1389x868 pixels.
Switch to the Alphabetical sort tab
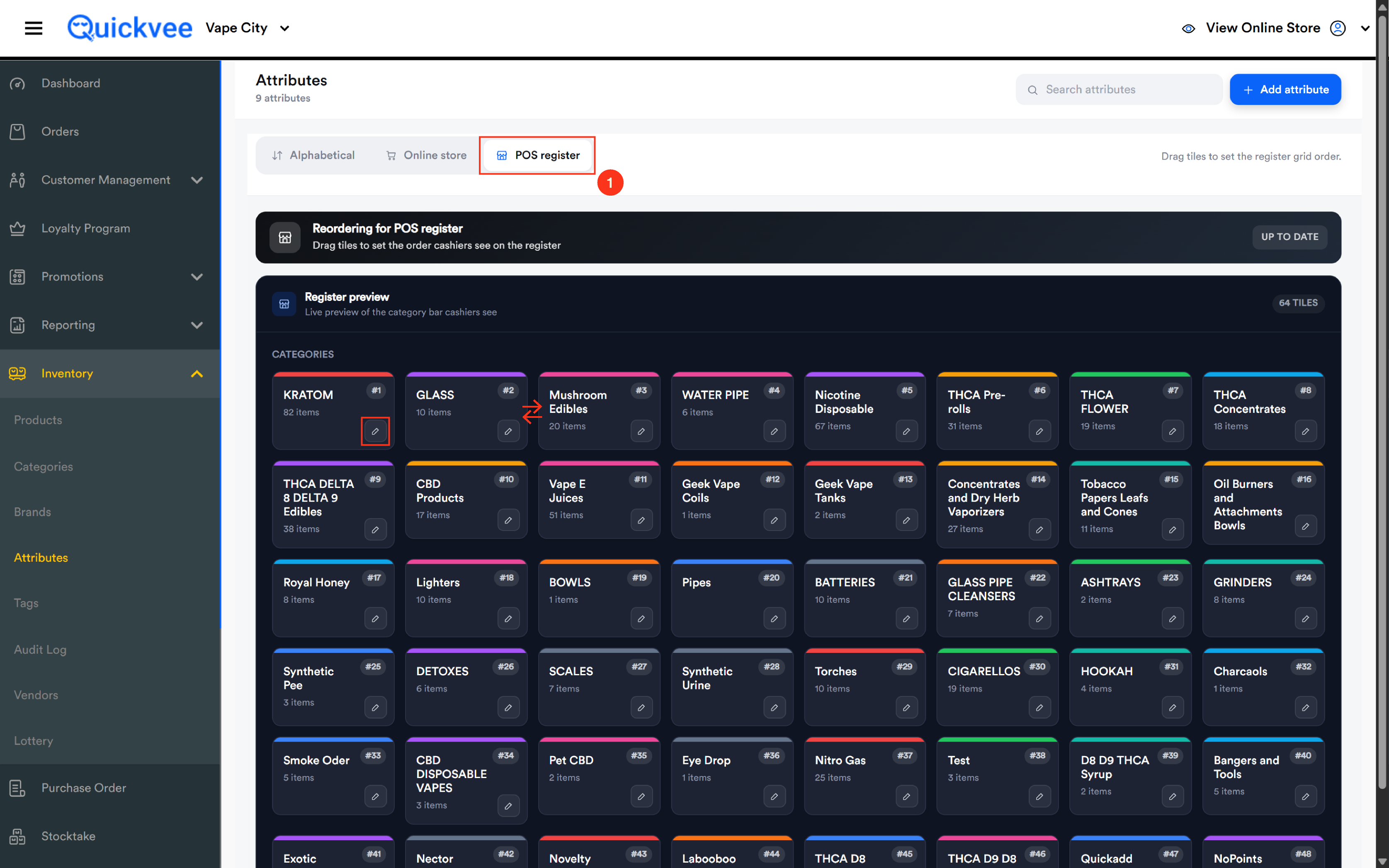(313, 155)
